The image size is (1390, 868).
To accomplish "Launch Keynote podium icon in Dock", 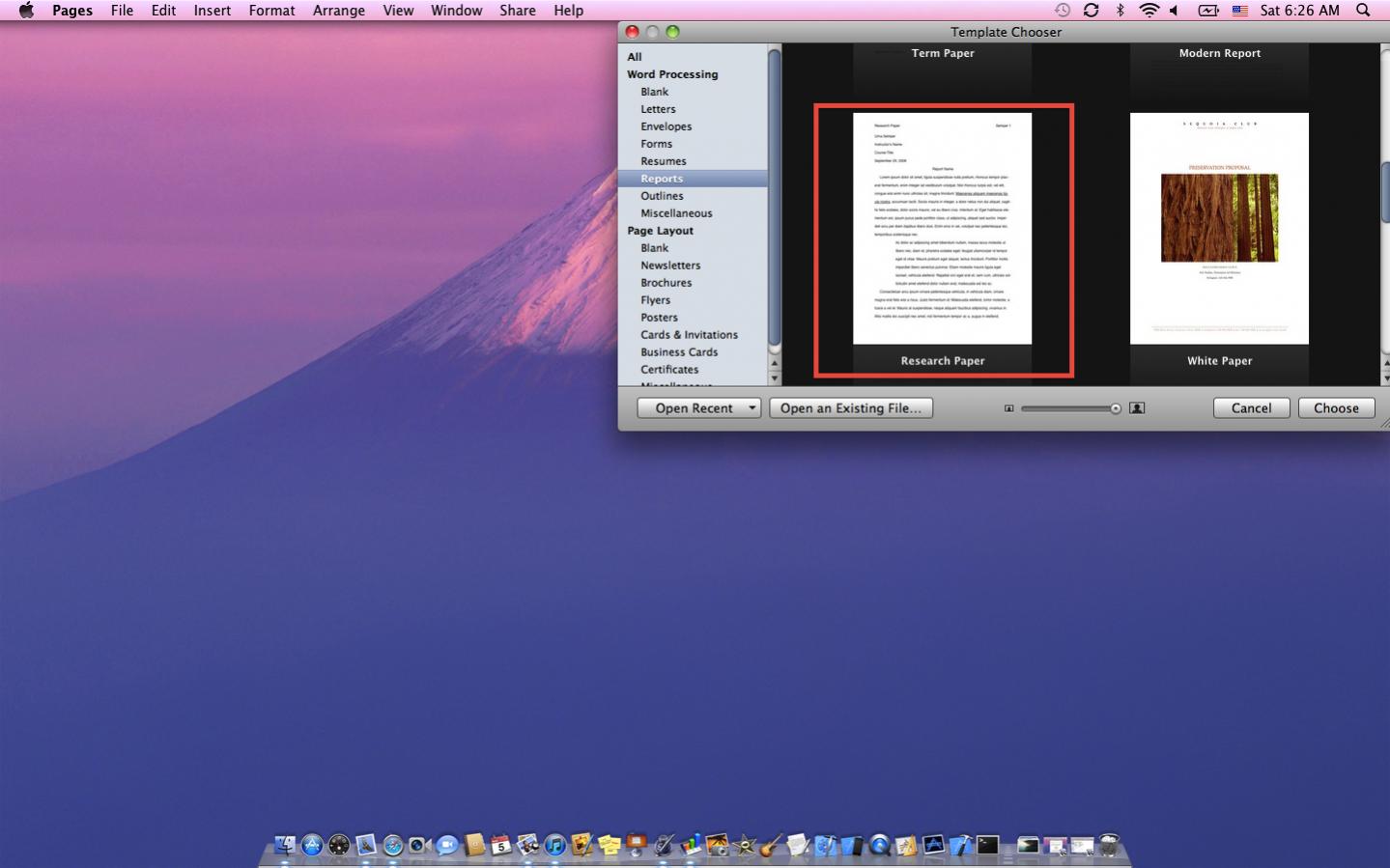I will point(636,846).
